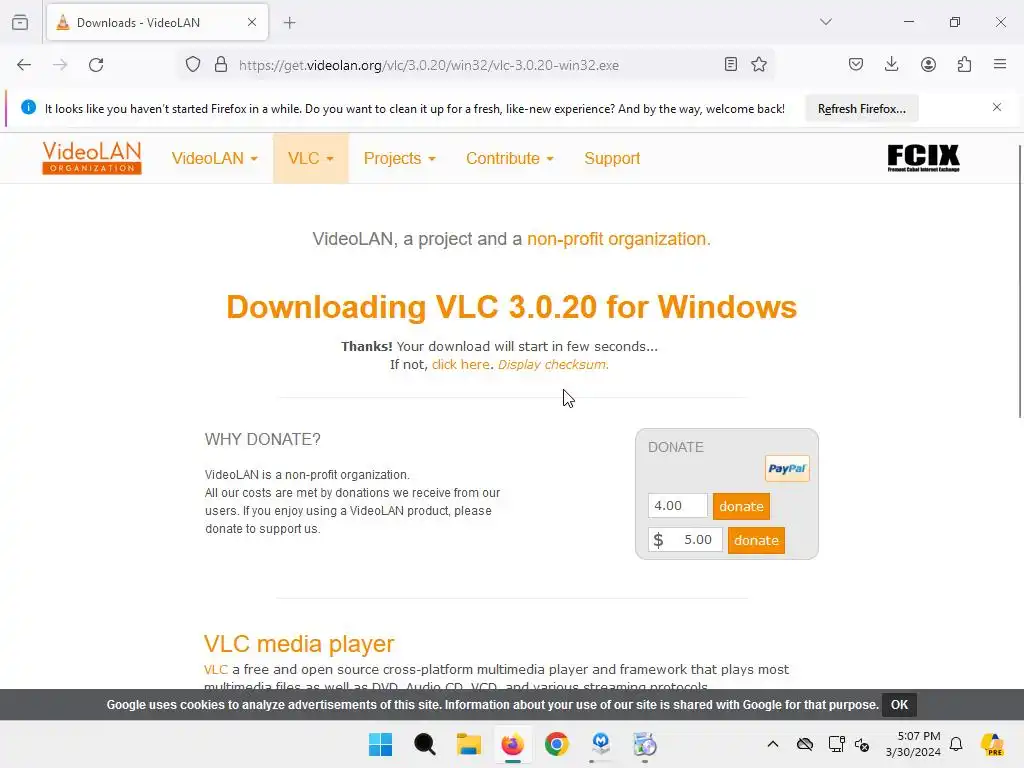Open Windows taskbar search
The height and width of the screenshot is (768, 1024).
[x=424, y=744]
